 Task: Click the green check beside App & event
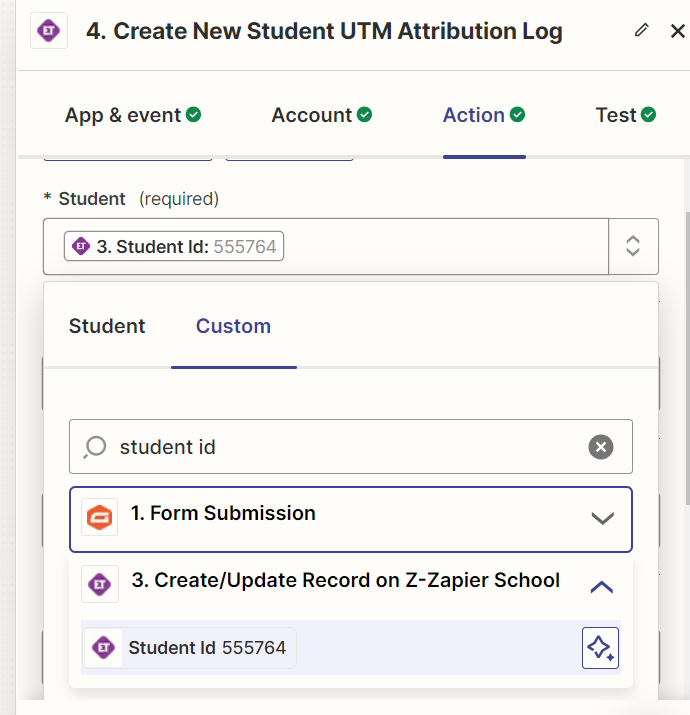pyautogui.click(x=193, y=114)
